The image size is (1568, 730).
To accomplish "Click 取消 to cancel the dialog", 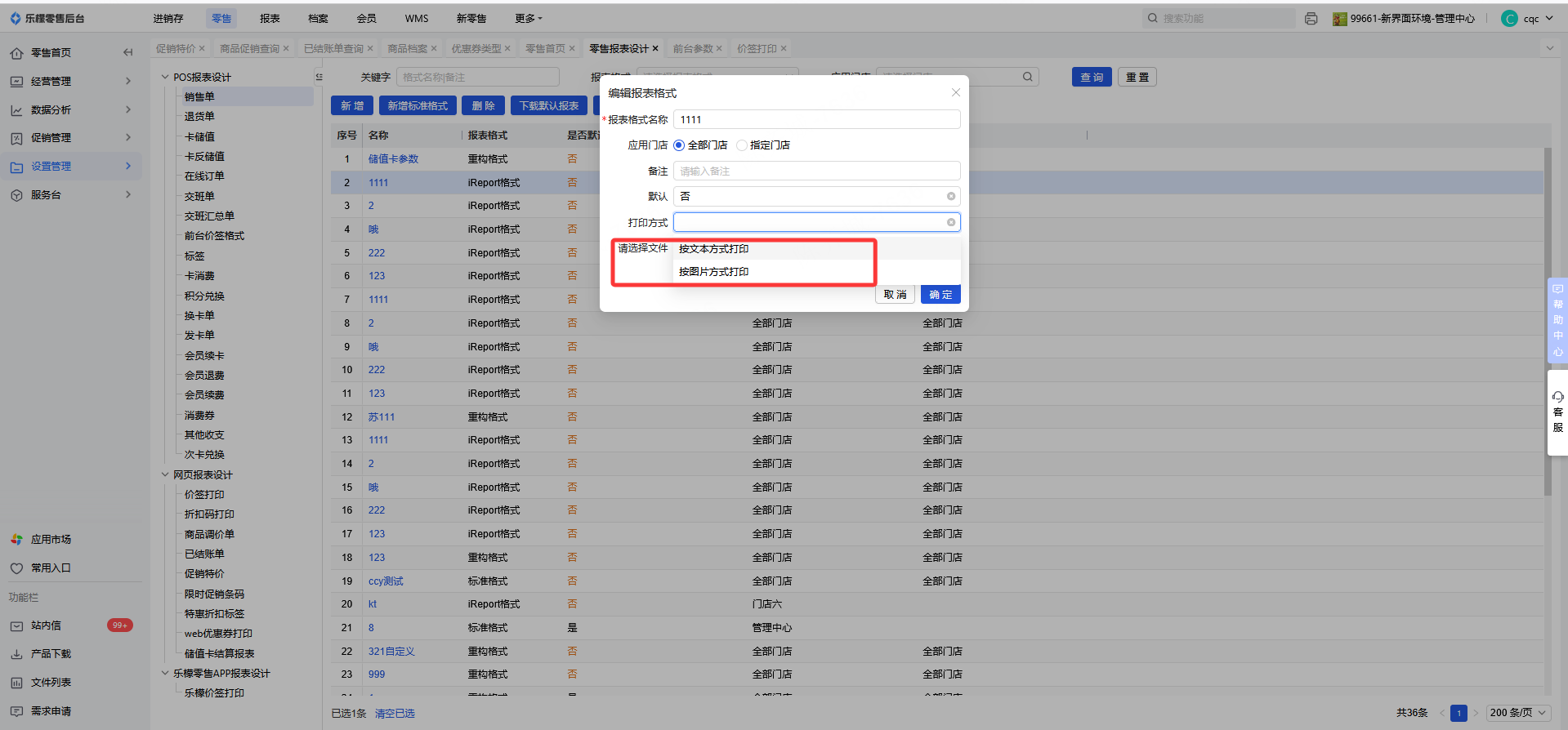I will click(x=896, y=295).
